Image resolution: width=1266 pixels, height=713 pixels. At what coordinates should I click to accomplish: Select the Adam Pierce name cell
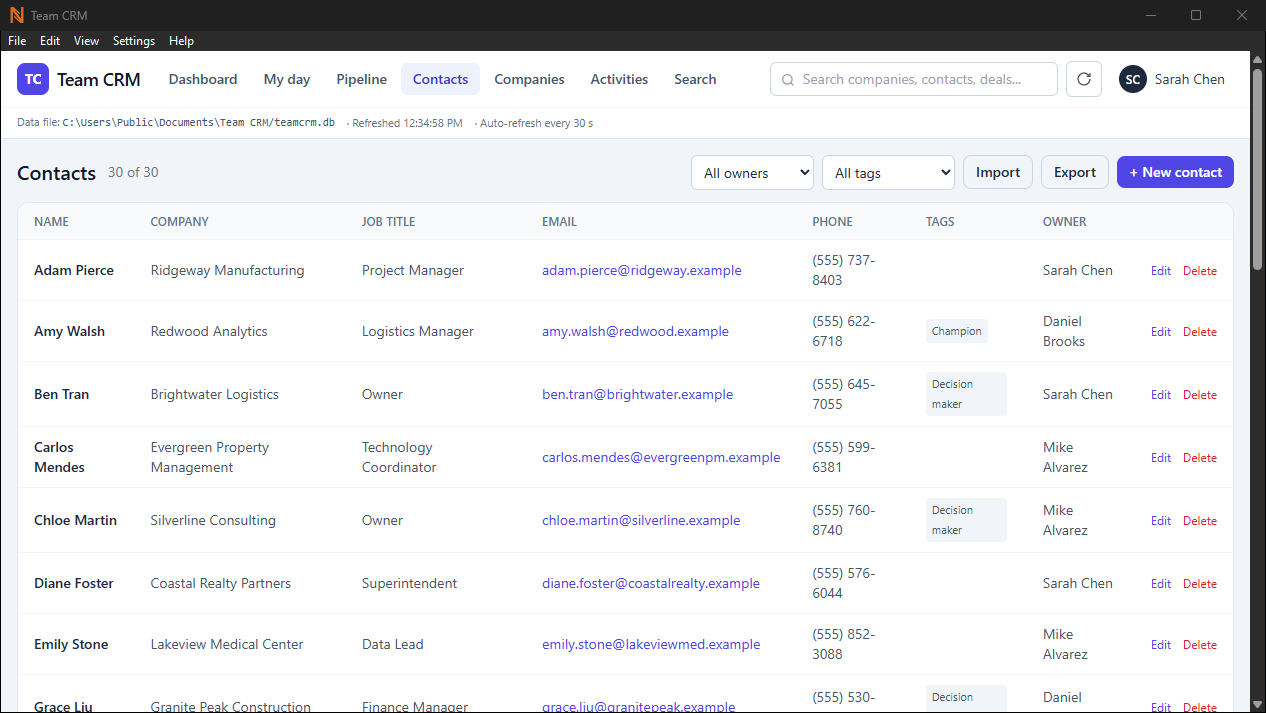[74, 270]
